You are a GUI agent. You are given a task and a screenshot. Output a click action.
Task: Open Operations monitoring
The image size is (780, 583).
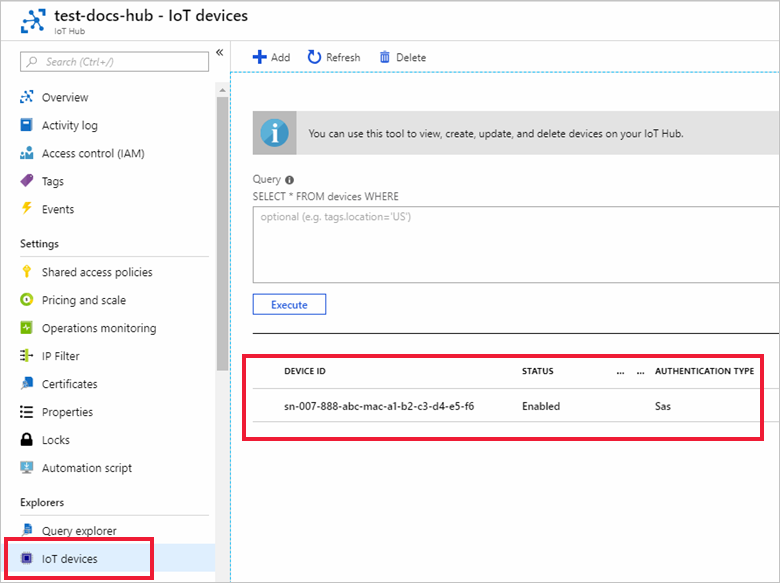pos(99,328)
